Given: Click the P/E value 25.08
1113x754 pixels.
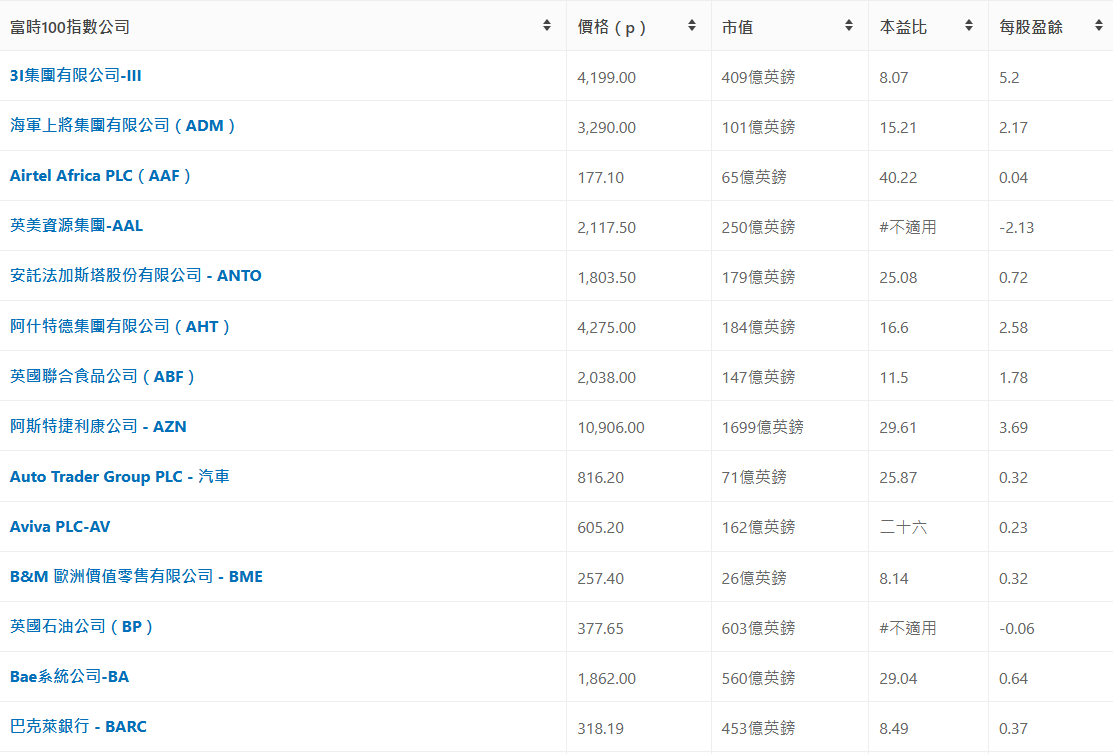Looking at the screenshot, I should tap(898, 278).
